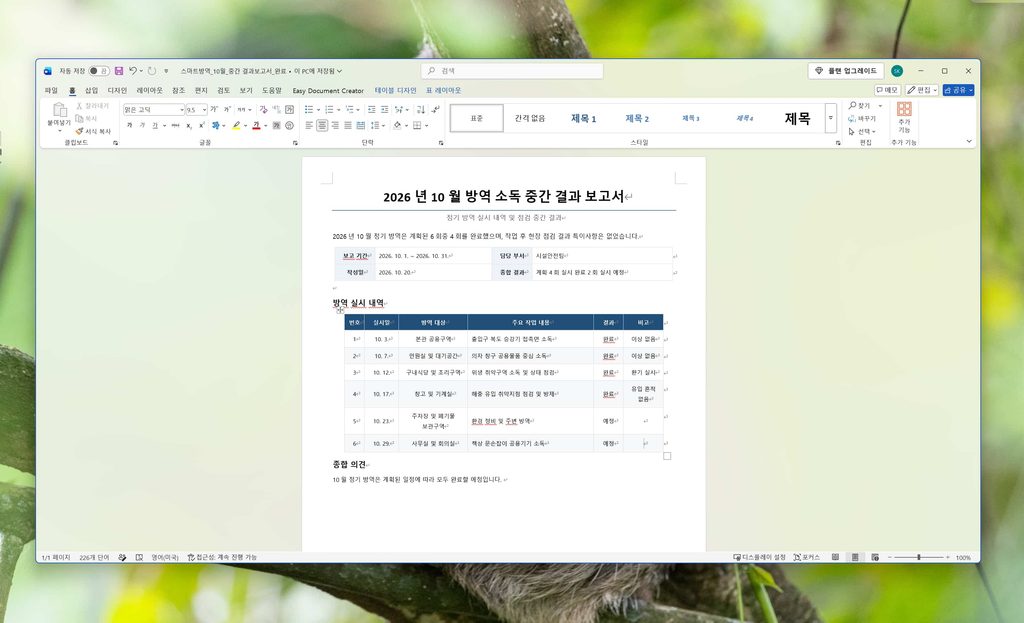Apply the yellow text highlight color

(x=236, y=125)
